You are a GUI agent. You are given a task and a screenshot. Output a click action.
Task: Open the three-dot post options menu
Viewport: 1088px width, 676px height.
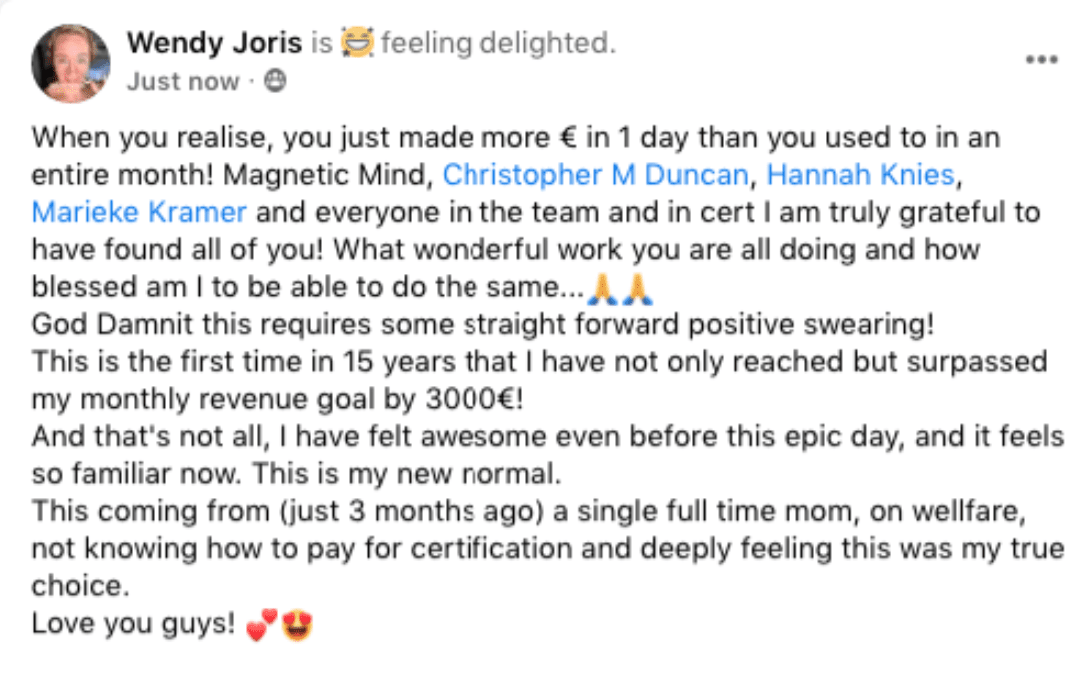(x=1041, y=59)
